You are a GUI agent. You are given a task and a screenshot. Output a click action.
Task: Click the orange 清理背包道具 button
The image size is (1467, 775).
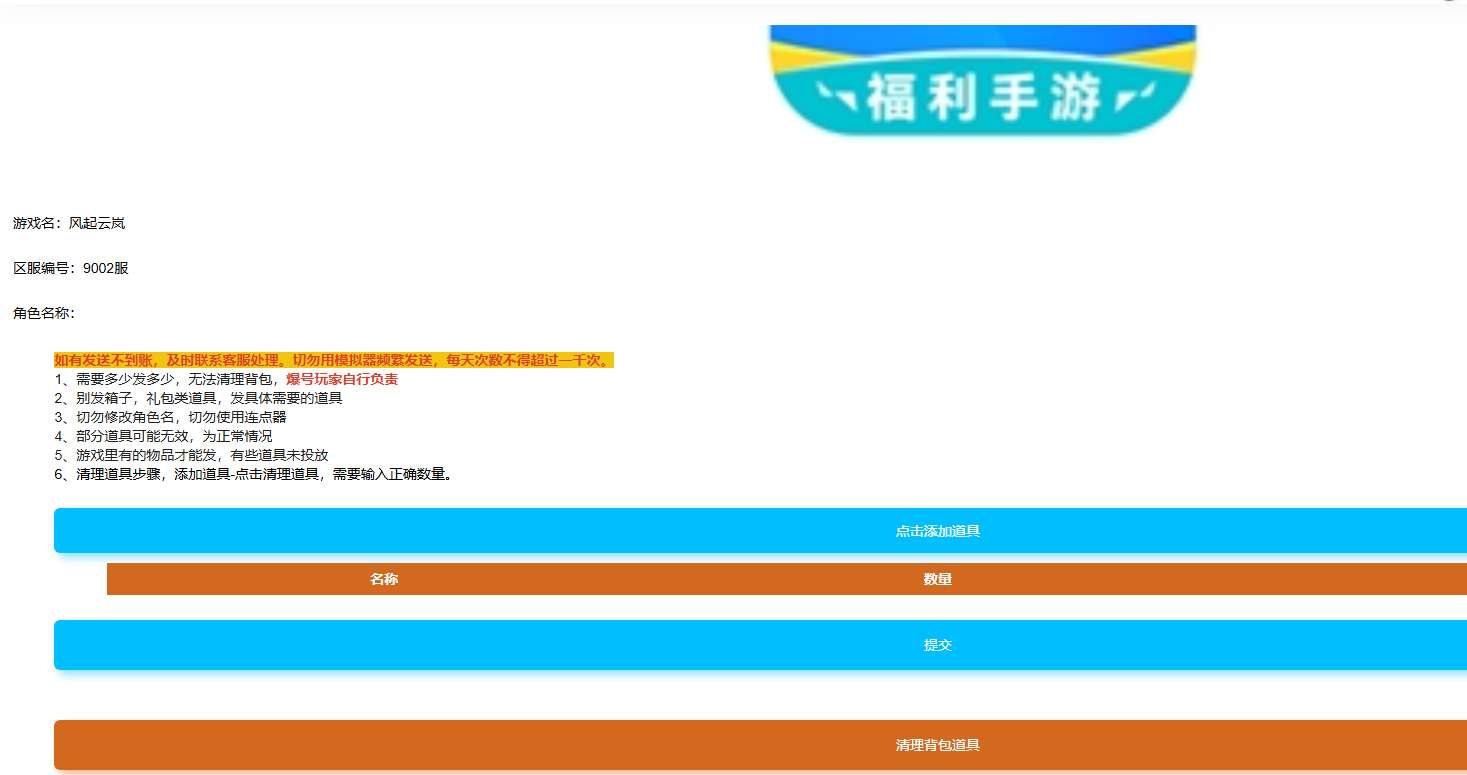point(937,745)
